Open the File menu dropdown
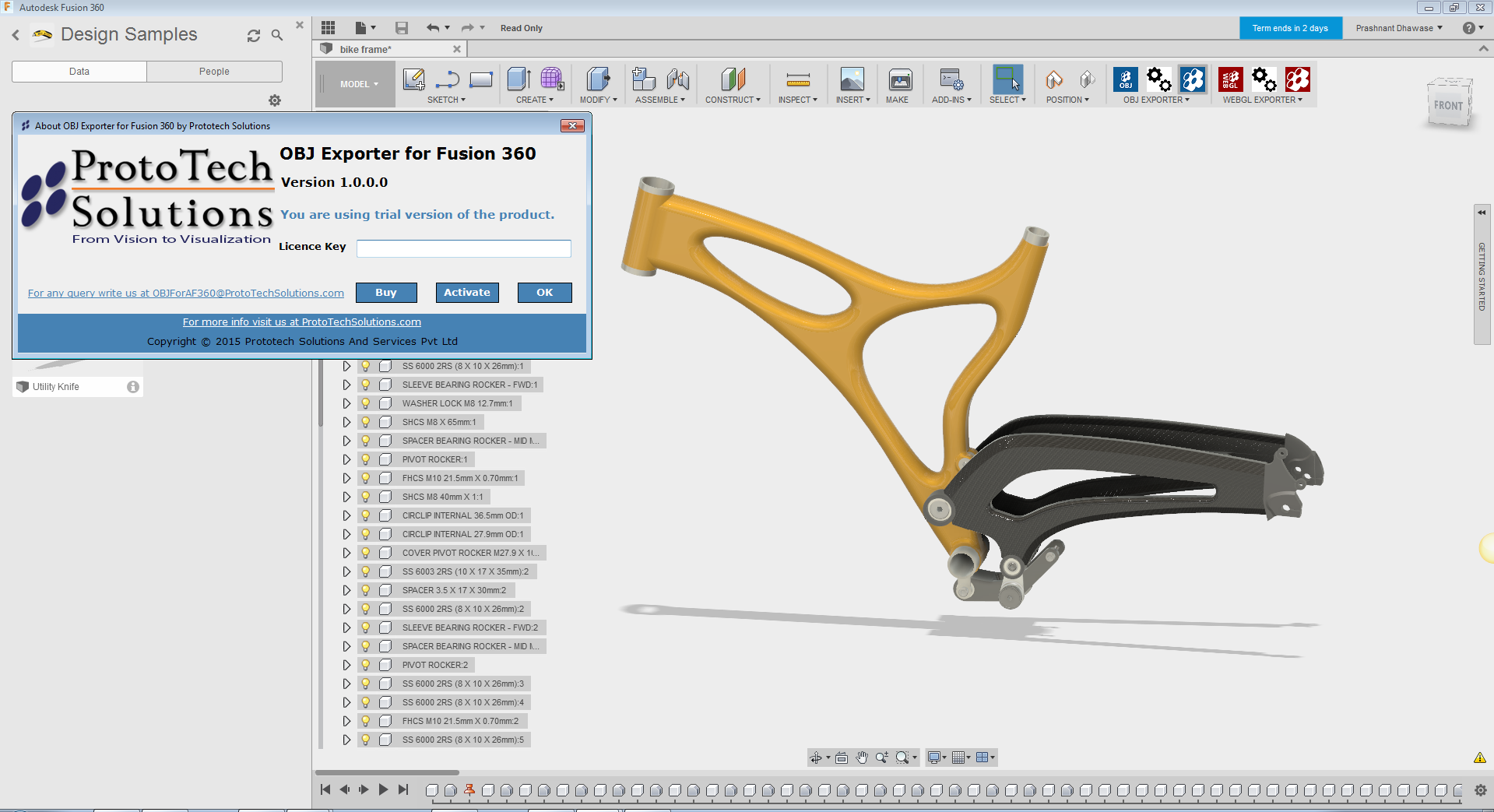The height and width of the screenshot is (812, 1494). click(x=364, y=28)
